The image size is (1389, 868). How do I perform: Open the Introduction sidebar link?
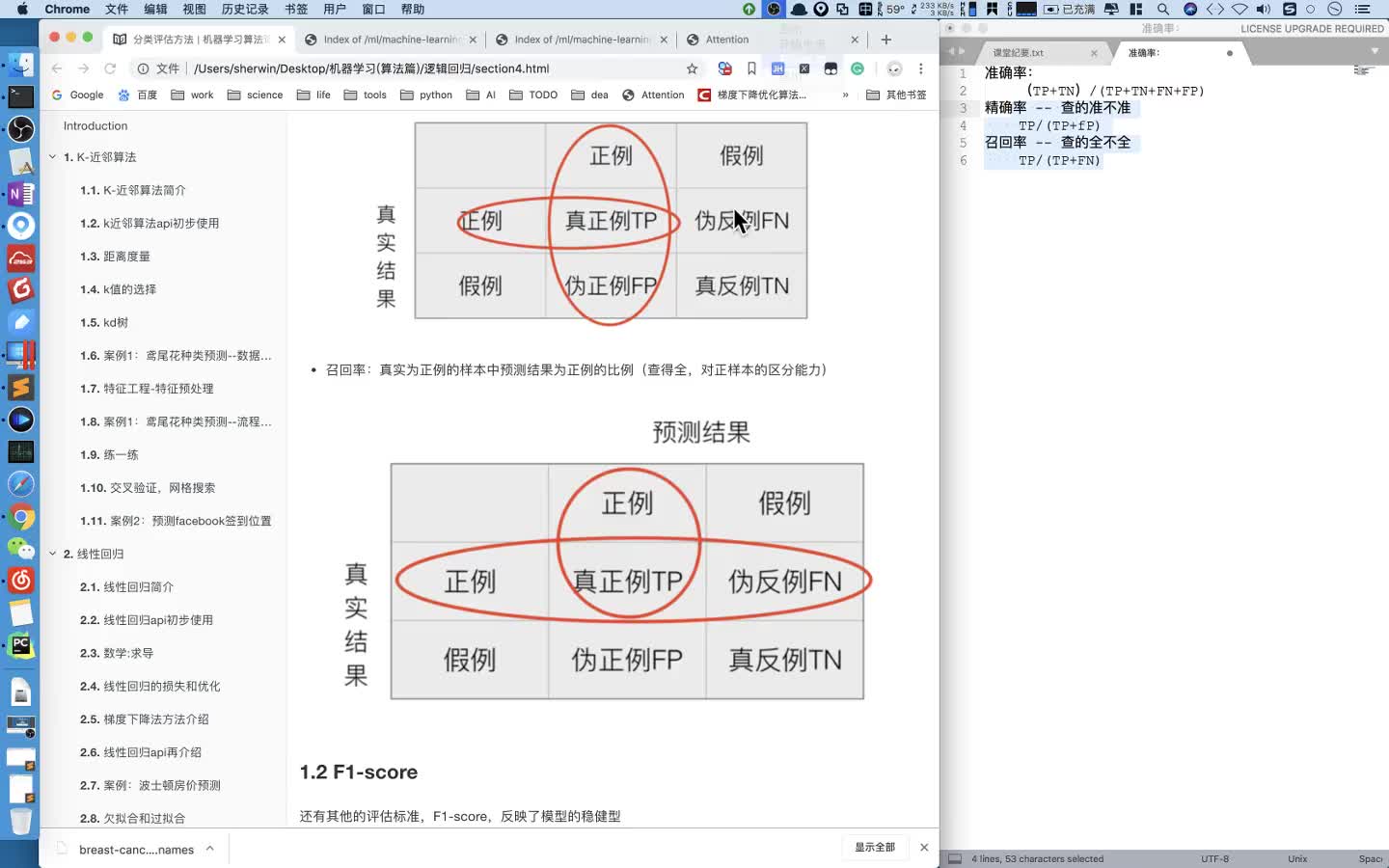click(x=95, y=125)
